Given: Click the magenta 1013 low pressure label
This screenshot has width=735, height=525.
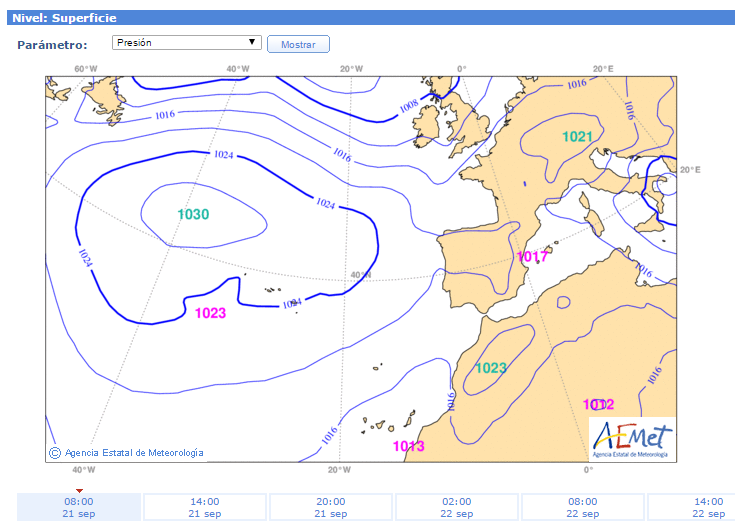Looking at the screenshot, I should [409, 446].
